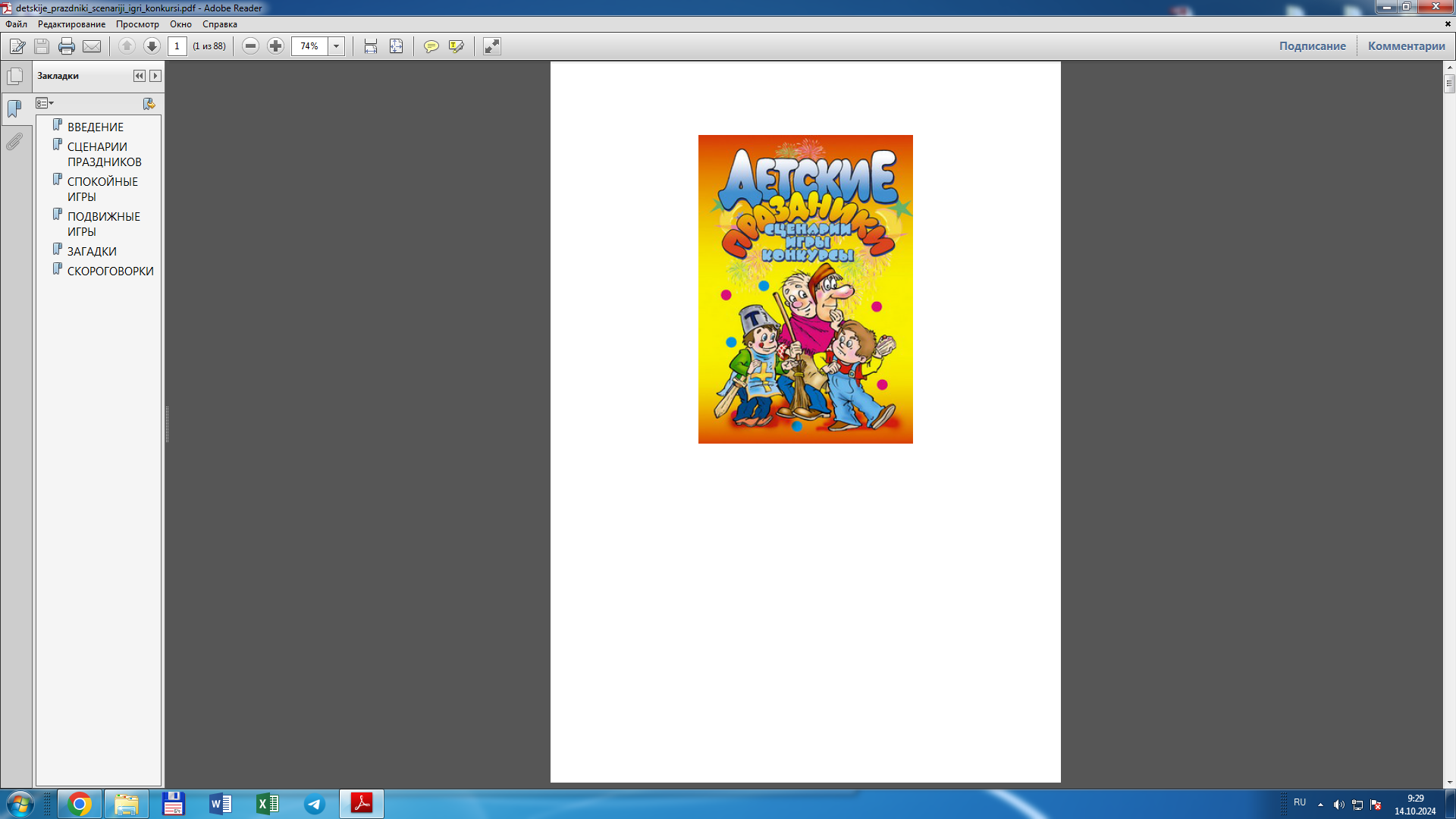Click the Print file icon
This screenshot has width=1456, height=819.
67,46
